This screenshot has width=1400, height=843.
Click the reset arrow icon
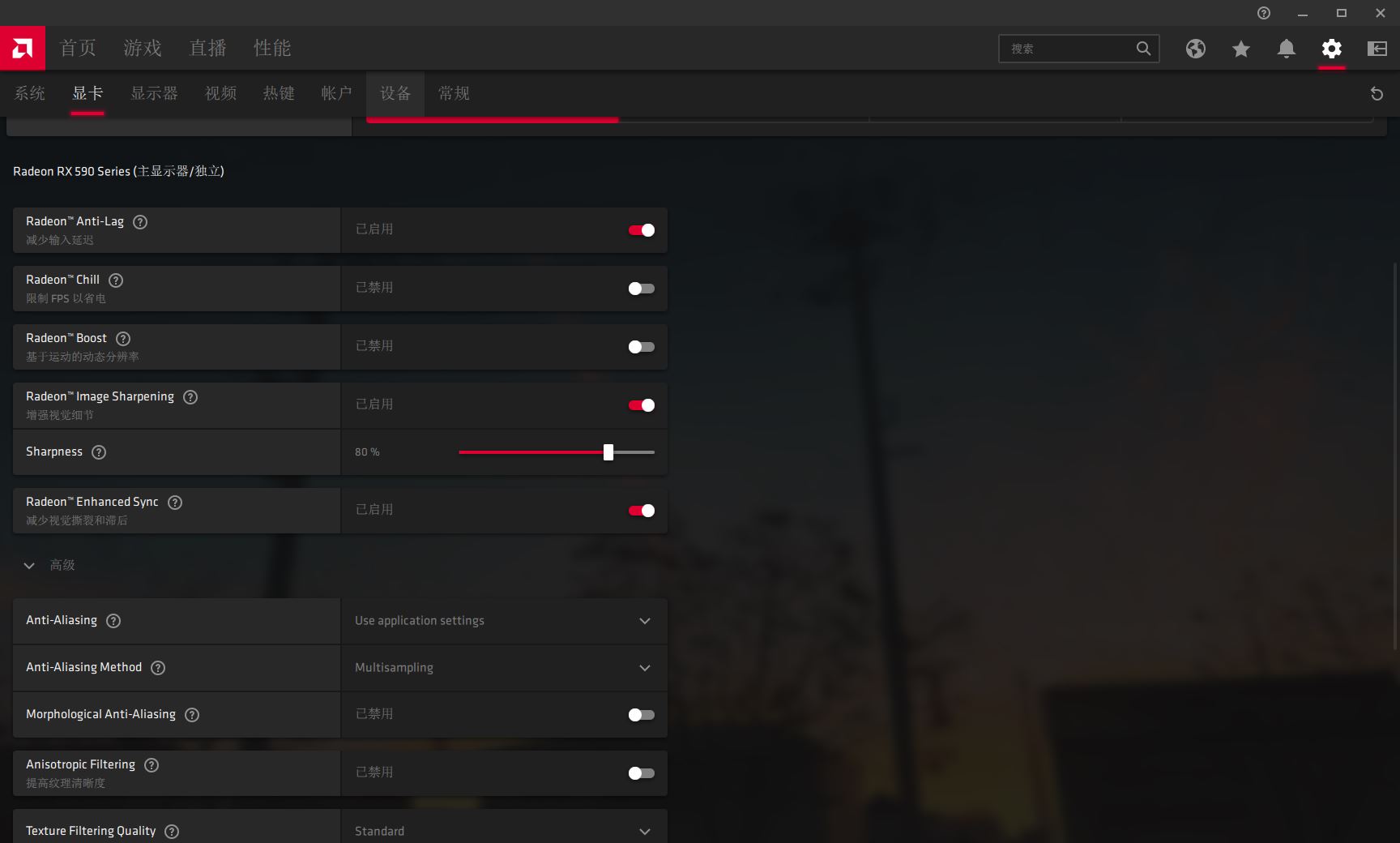1377,93
